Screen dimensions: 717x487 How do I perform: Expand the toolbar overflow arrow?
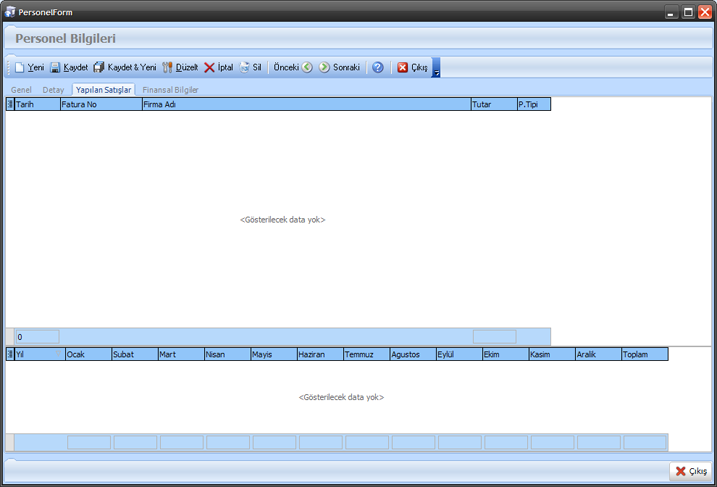coord(436,70)
